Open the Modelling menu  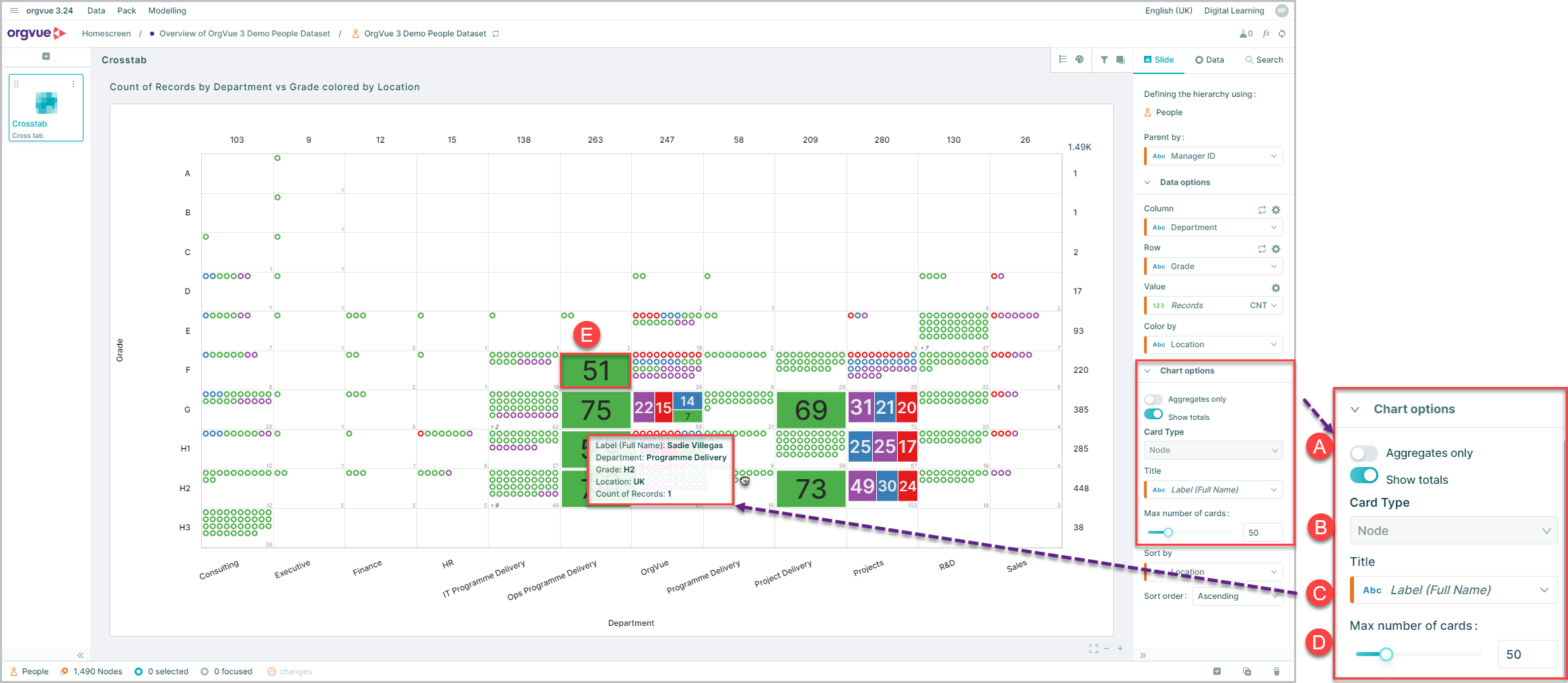pos(167,11)
